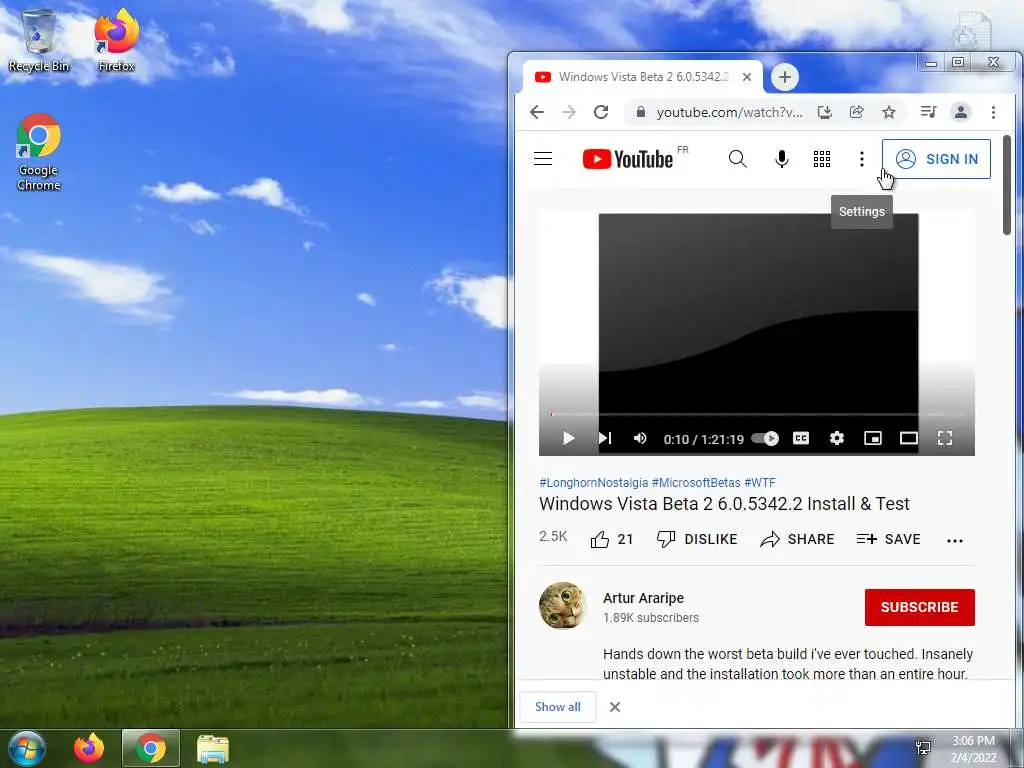Viewport: 1024px width, 768px height.
Task: Click the Chrome taskbar button
Action: (x=151, y=748)
